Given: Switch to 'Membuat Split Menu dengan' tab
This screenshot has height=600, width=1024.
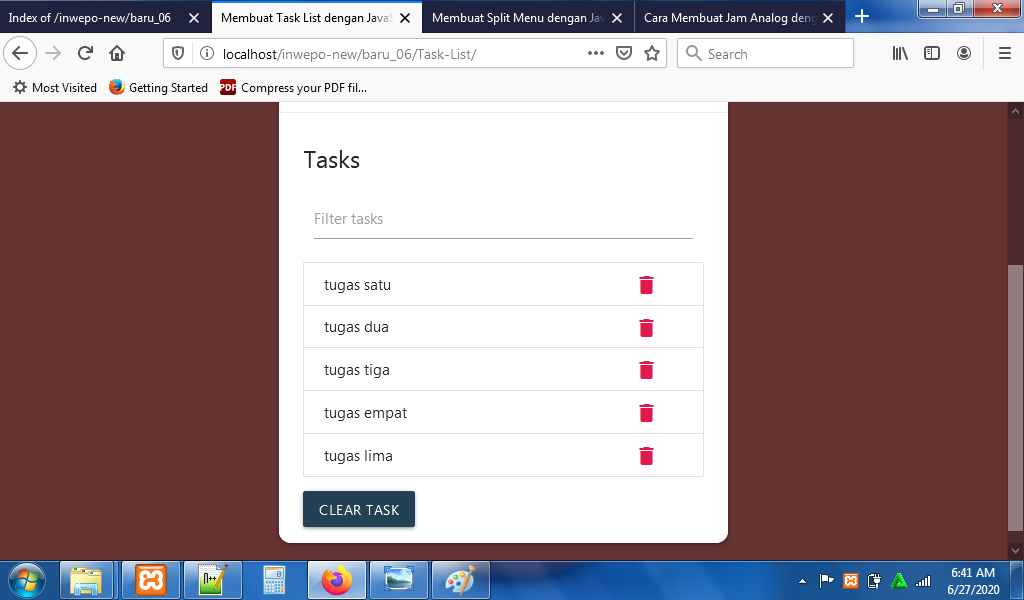Looking at the screenshot, I should (519, 18).
